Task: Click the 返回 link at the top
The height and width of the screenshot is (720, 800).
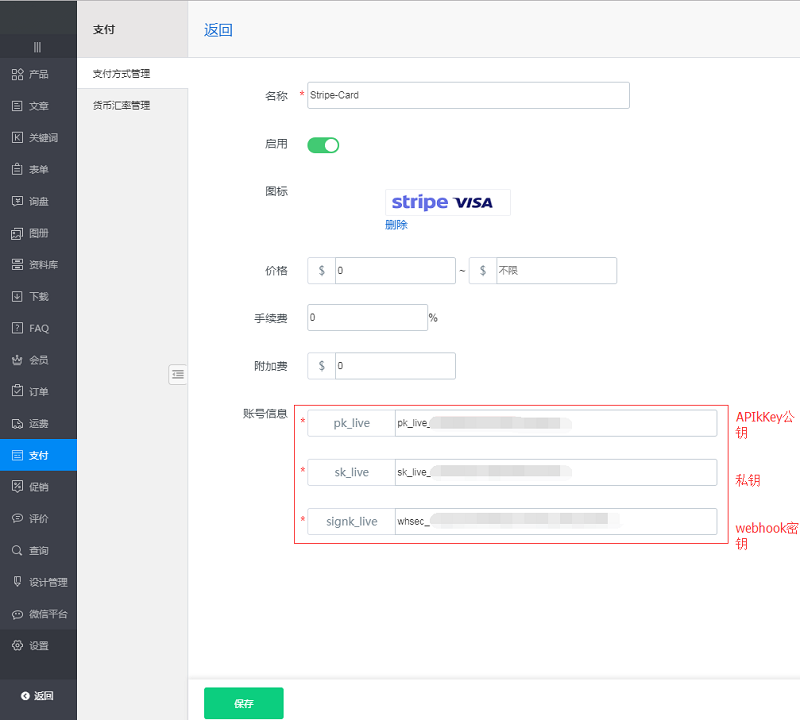Action: [218, 30]
